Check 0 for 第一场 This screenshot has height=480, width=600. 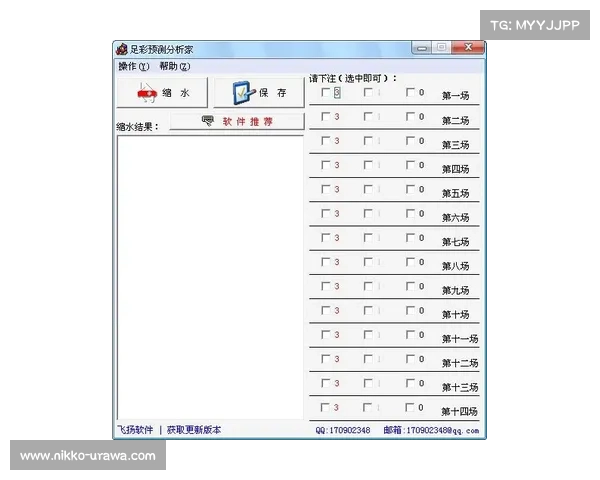pyautogui.click(x=410, y=92)
